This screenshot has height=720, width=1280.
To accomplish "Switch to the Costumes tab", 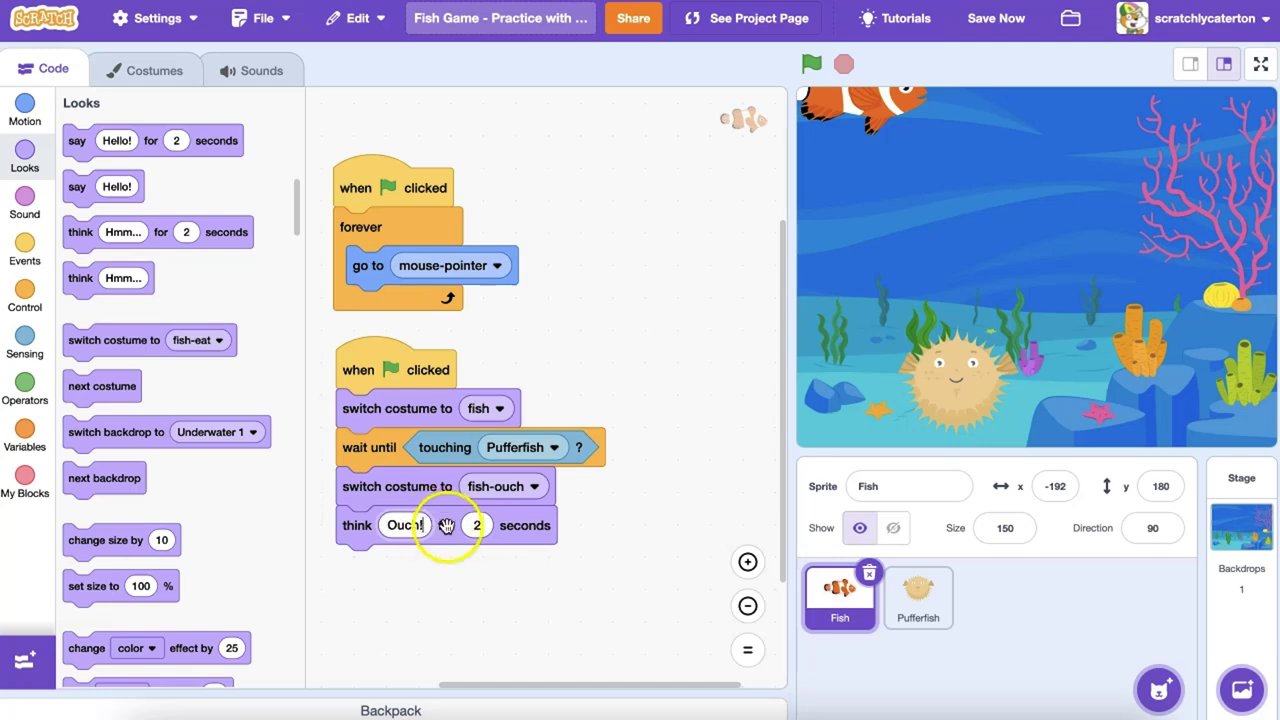I will [x=145, y=70].
